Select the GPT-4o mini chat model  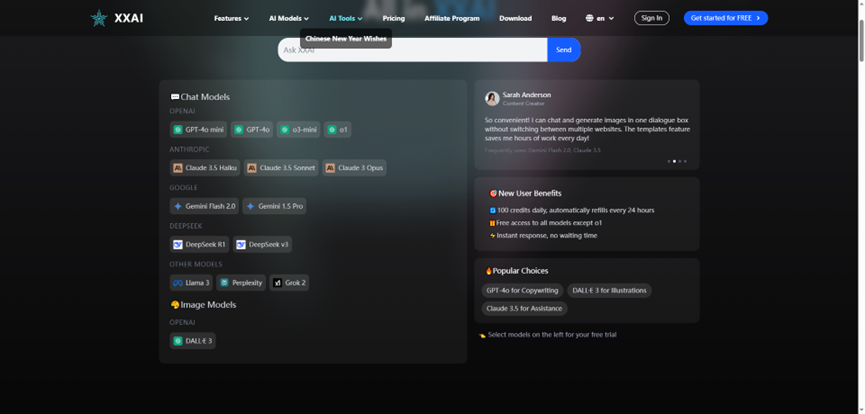click(198, 130)
